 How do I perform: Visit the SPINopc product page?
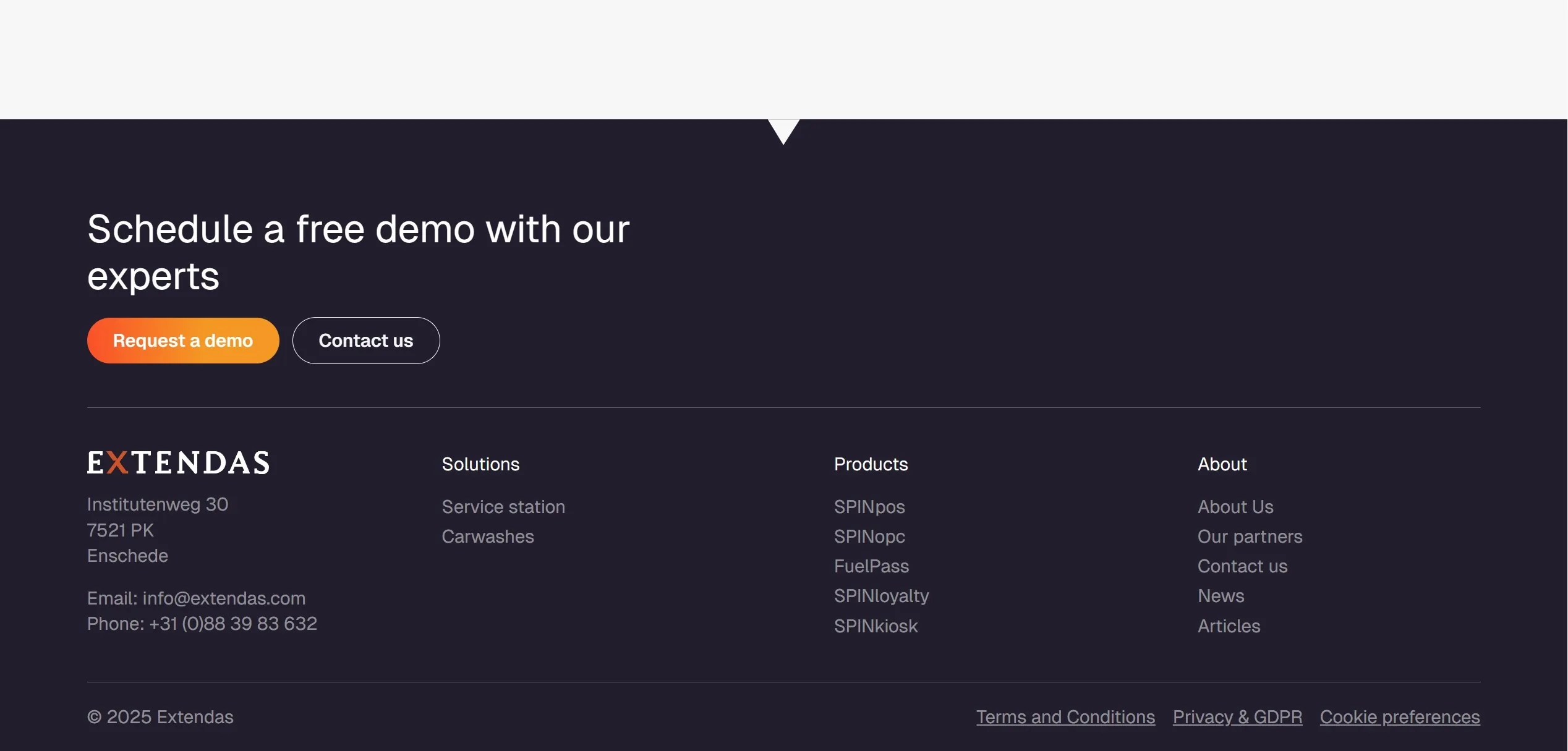(869, 537)
